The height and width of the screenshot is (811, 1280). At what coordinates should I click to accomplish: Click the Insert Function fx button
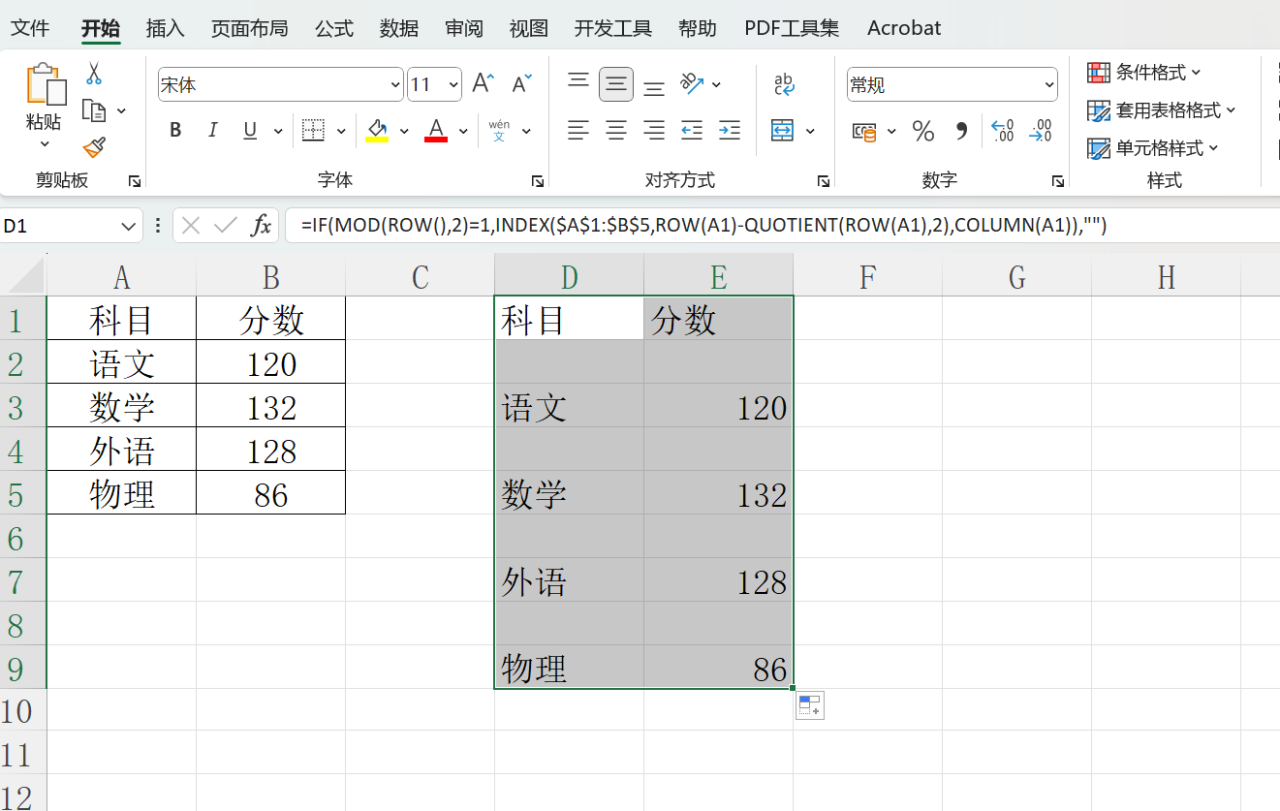(261, 226)
